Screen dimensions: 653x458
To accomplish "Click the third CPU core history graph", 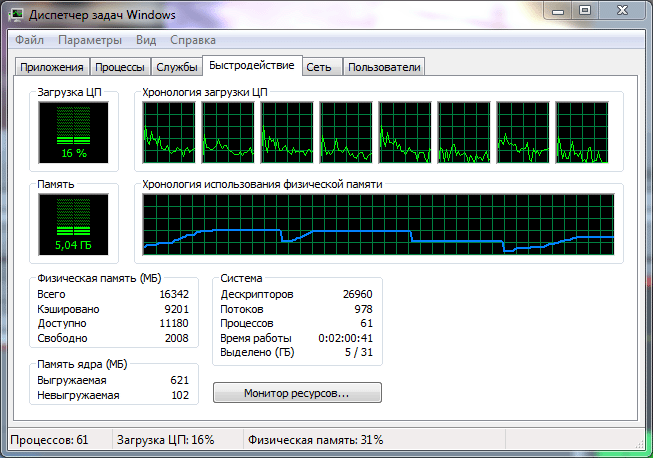I will click(x=287, y=132).
